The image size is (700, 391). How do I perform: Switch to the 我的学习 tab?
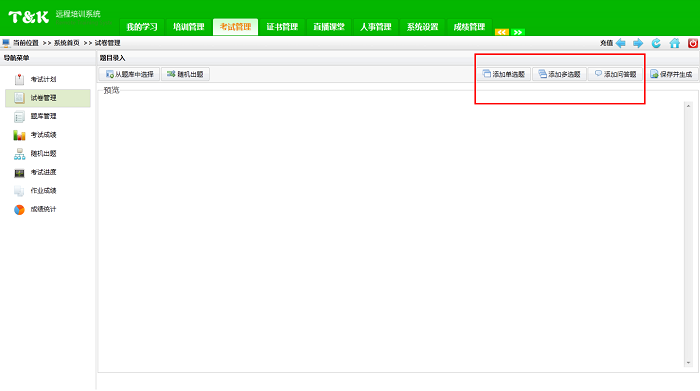142,27
